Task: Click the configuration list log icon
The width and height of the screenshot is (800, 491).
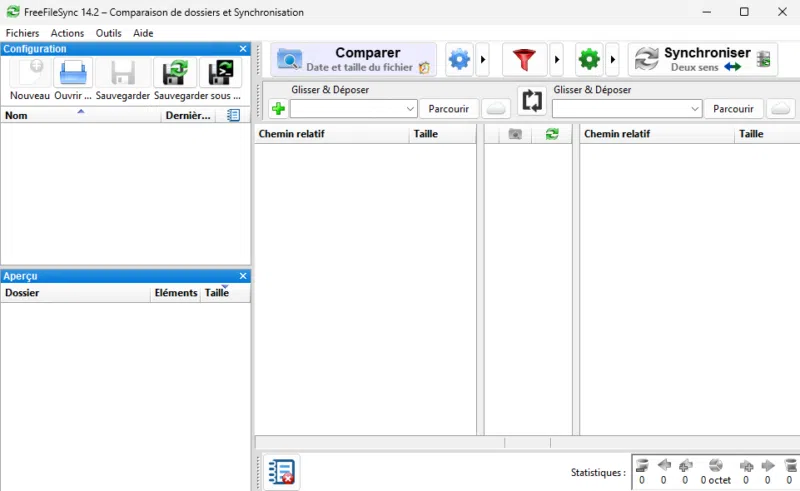Action: [233, 115]
